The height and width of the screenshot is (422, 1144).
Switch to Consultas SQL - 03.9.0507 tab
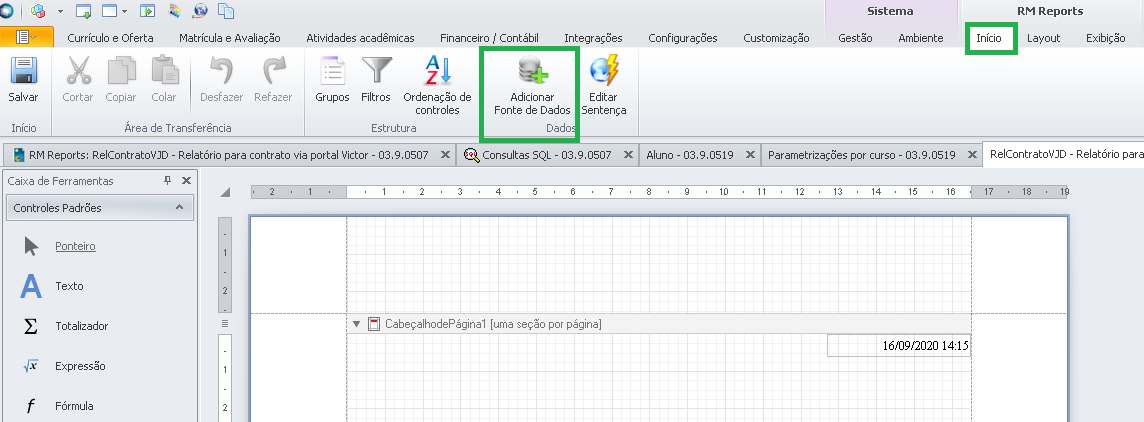546,155
